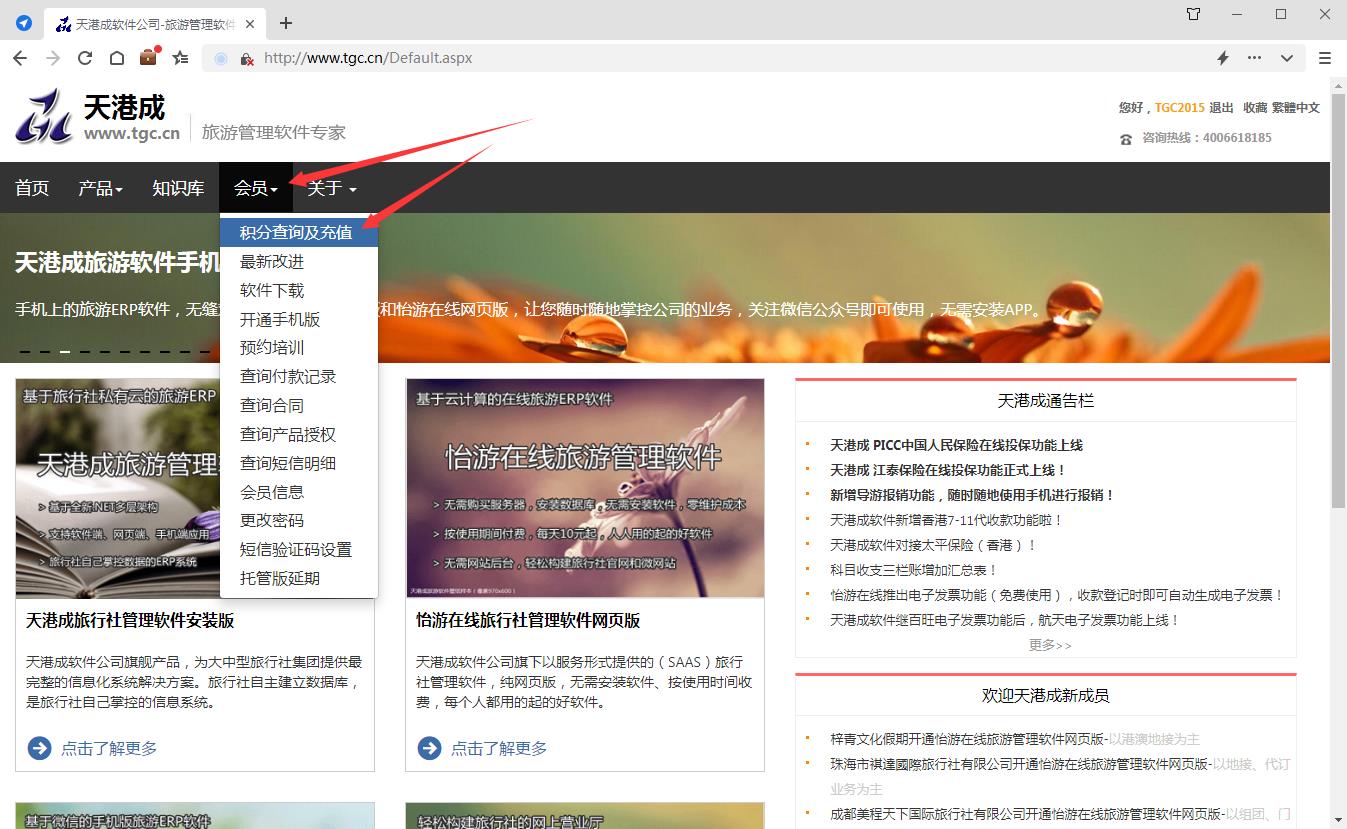Click arrow icon under 怡游在线旅行社管理软件网页版
This screenshot has height=829, width=1347.
pos(429,748)
